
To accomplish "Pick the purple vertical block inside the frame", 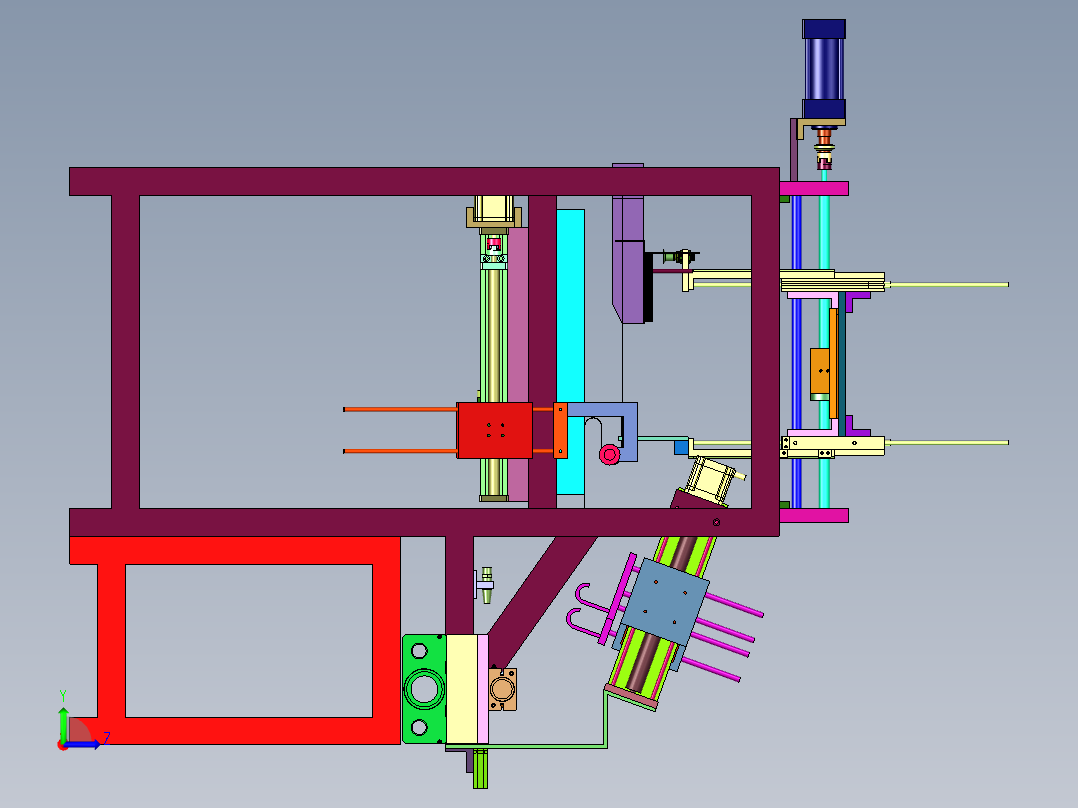I will [x=628, y=243].
